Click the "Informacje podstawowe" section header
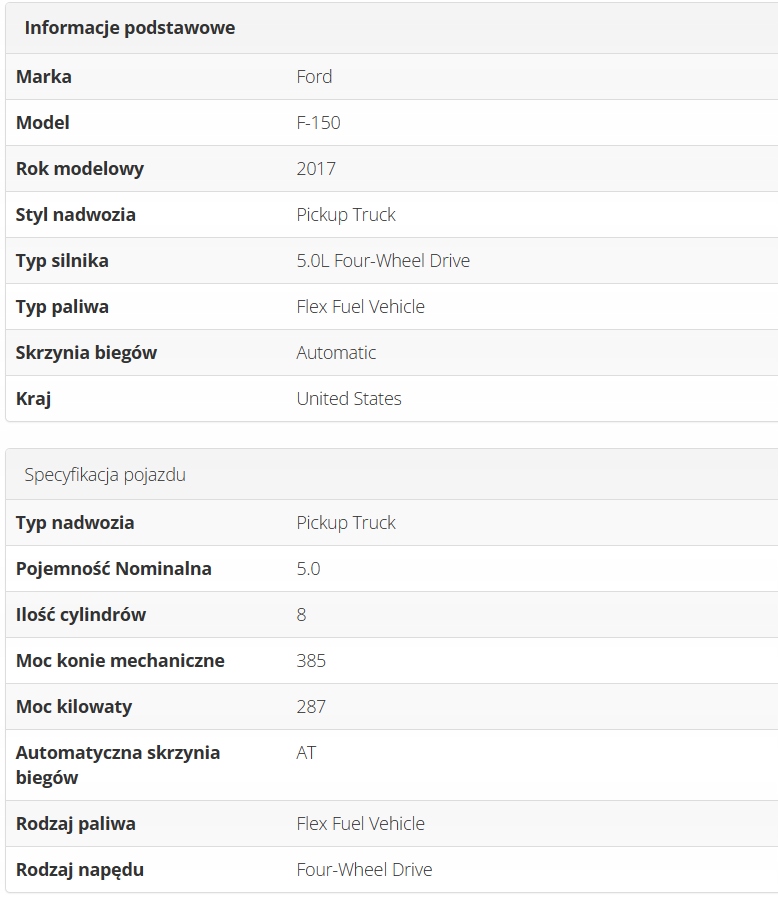The height and width of the screenshot is (907, 778). 130,28
